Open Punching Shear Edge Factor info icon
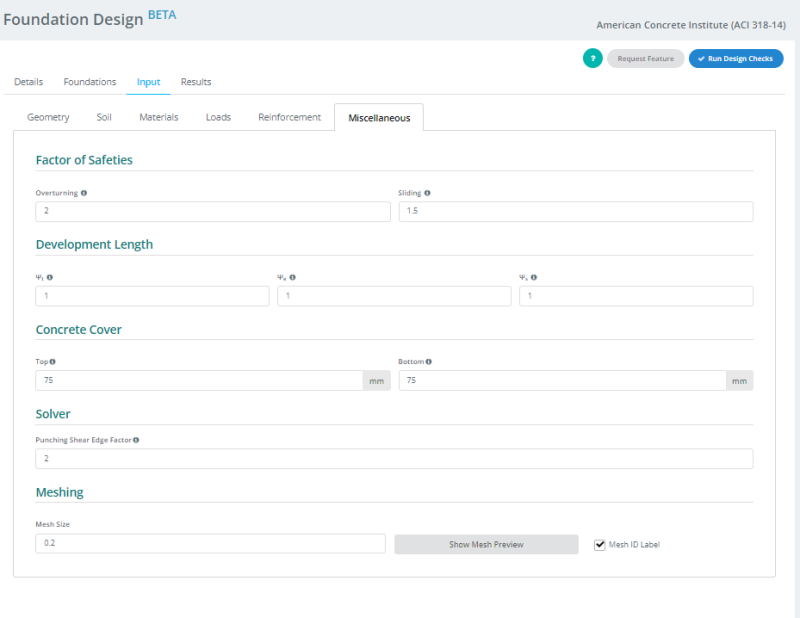Viewport: 800px width, 618px height. tap(136, 440)
